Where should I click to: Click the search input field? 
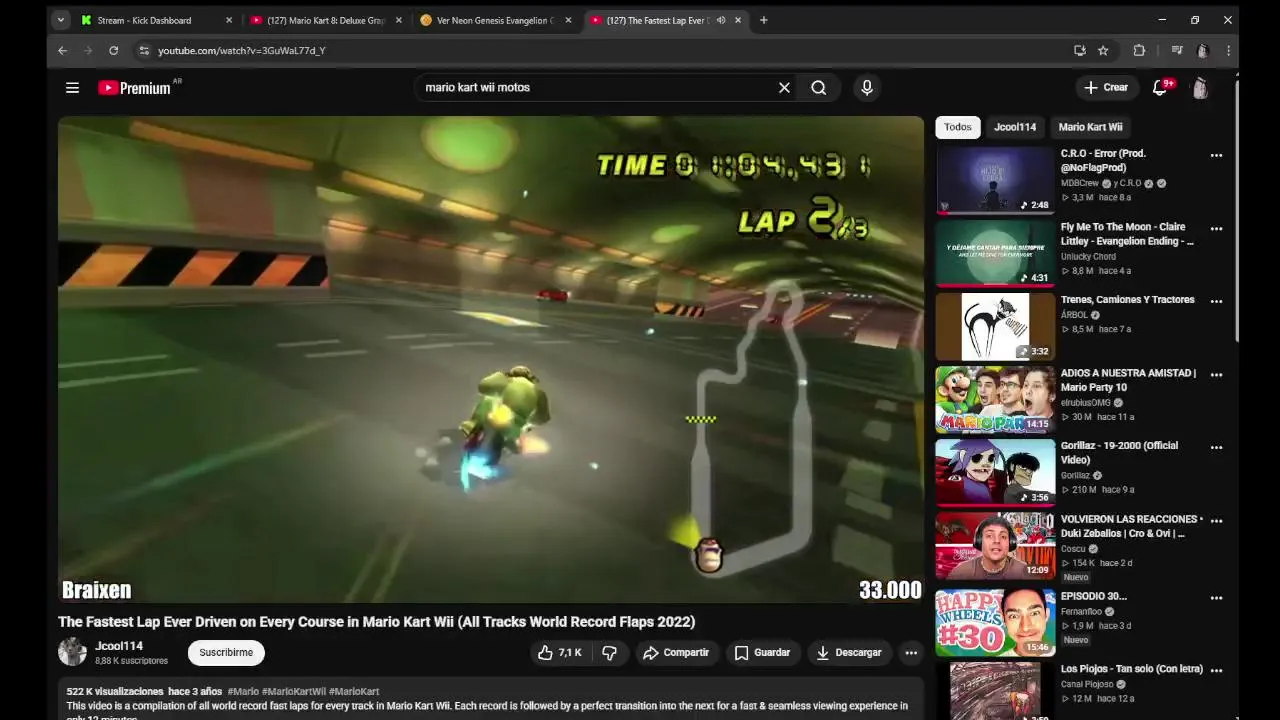pos(597,88)
